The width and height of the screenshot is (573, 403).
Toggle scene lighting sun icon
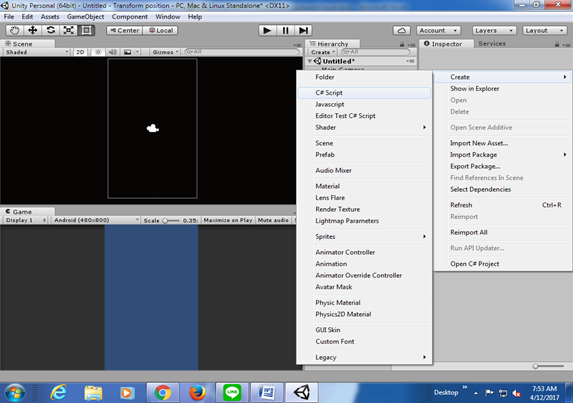point(98,52)
